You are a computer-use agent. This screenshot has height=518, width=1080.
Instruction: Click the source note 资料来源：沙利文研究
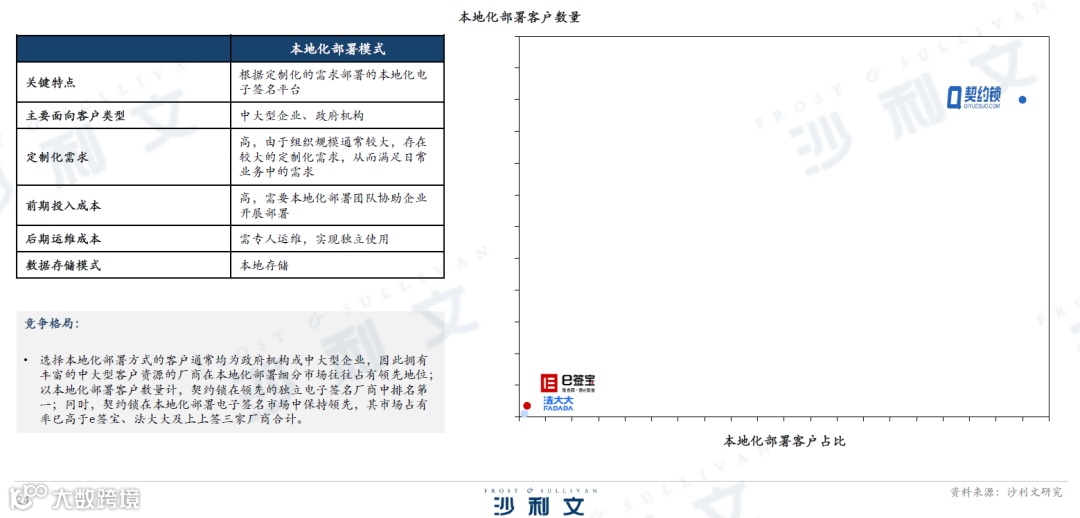pyautogui.click(x=1006, y=493)
